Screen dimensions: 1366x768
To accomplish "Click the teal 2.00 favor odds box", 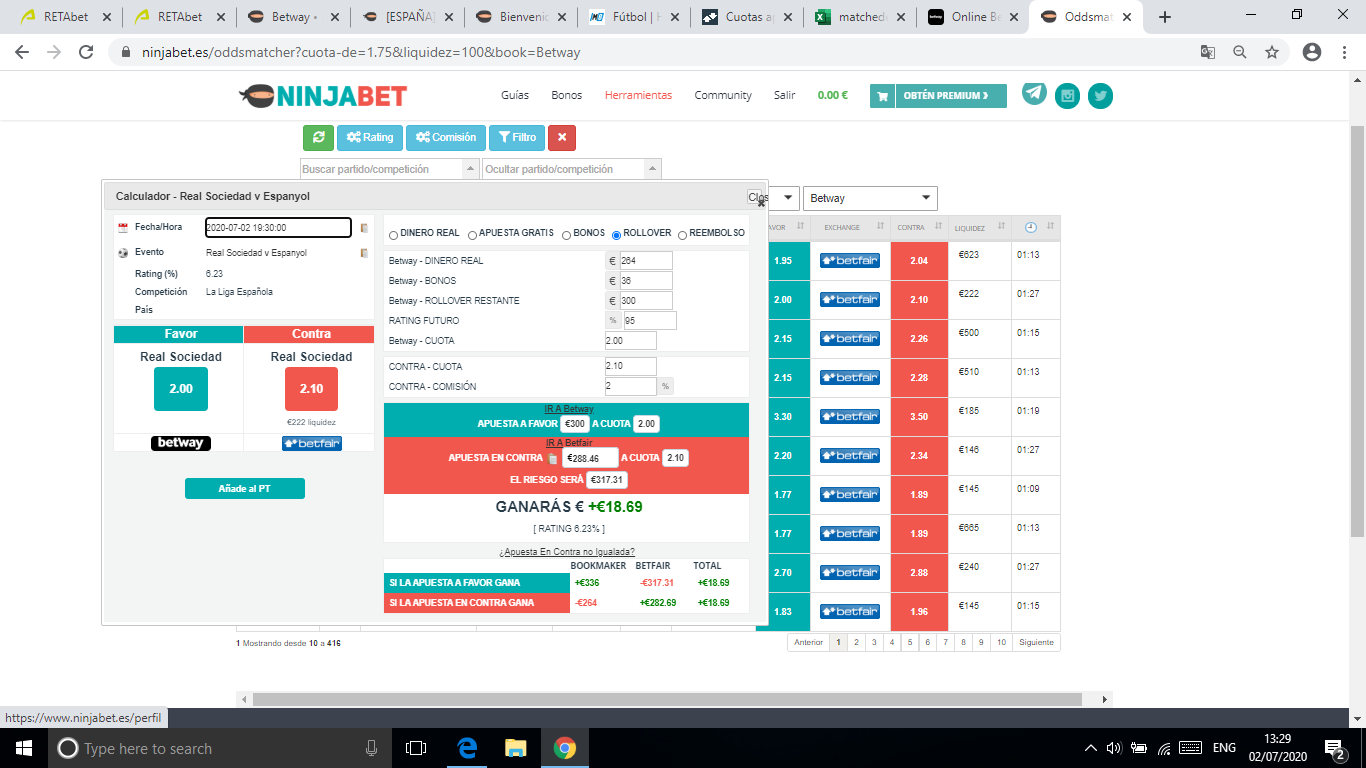I will click(x=181, y=389).
